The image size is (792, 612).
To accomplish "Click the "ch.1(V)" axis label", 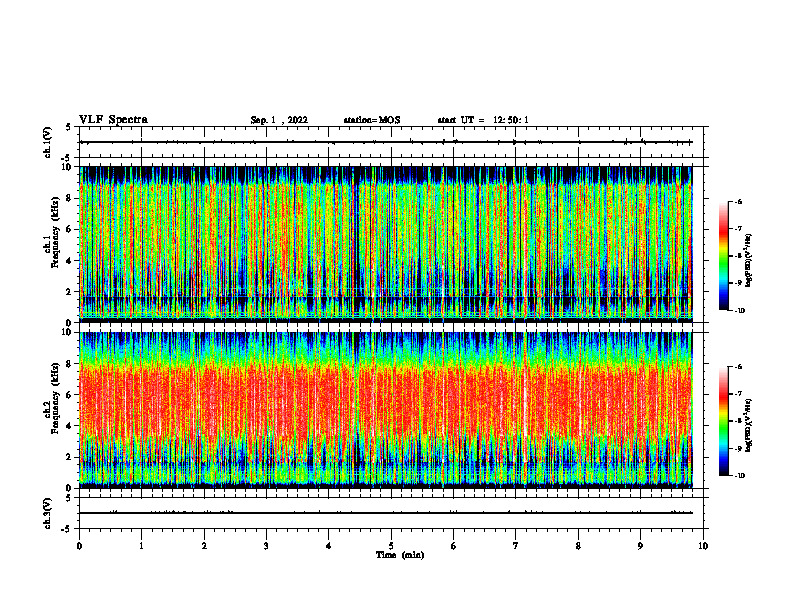I will 47,142.
